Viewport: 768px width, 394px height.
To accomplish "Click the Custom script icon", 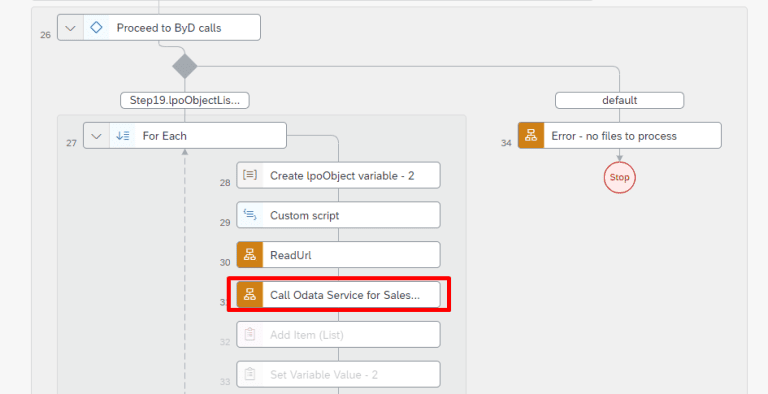I will (x=250, y=215).
